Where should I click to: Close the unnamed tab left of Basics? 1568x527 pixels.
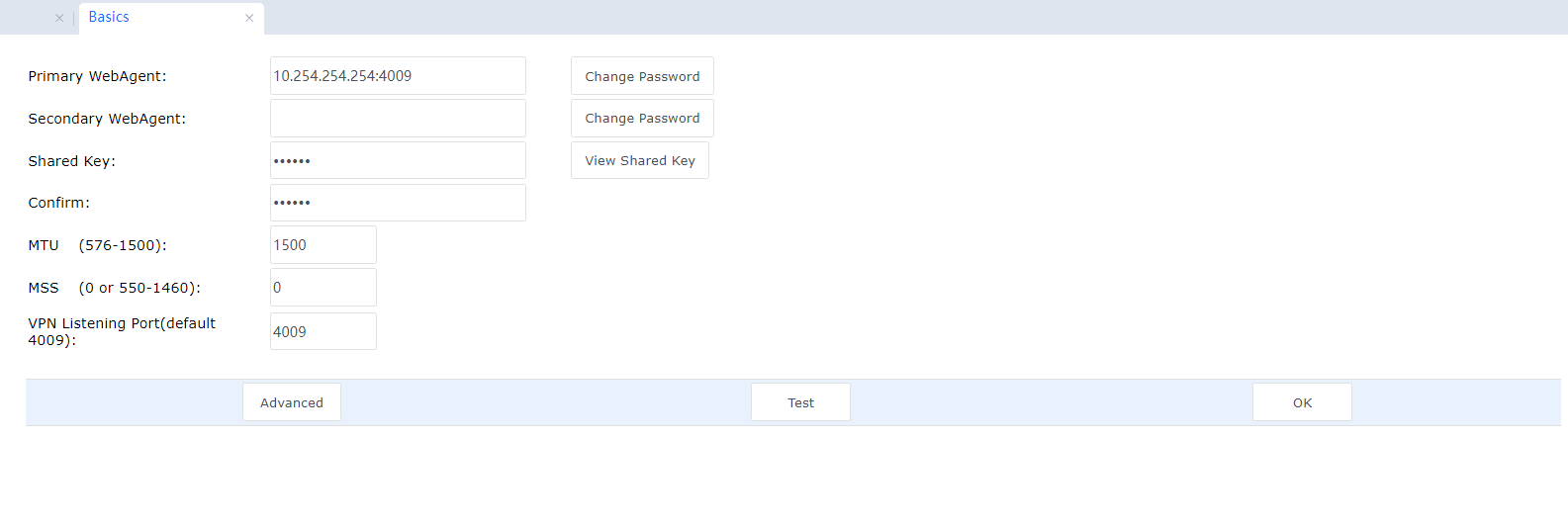(x=59, y=18)
